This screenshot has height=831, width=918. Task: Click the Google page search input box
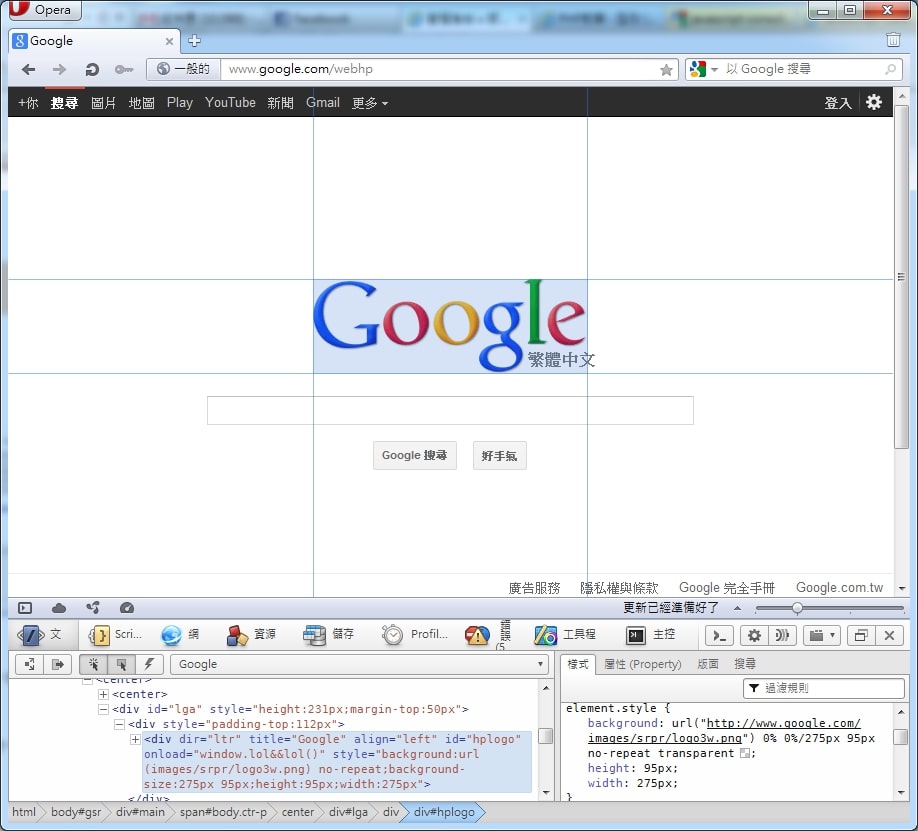tap(450, 411)
